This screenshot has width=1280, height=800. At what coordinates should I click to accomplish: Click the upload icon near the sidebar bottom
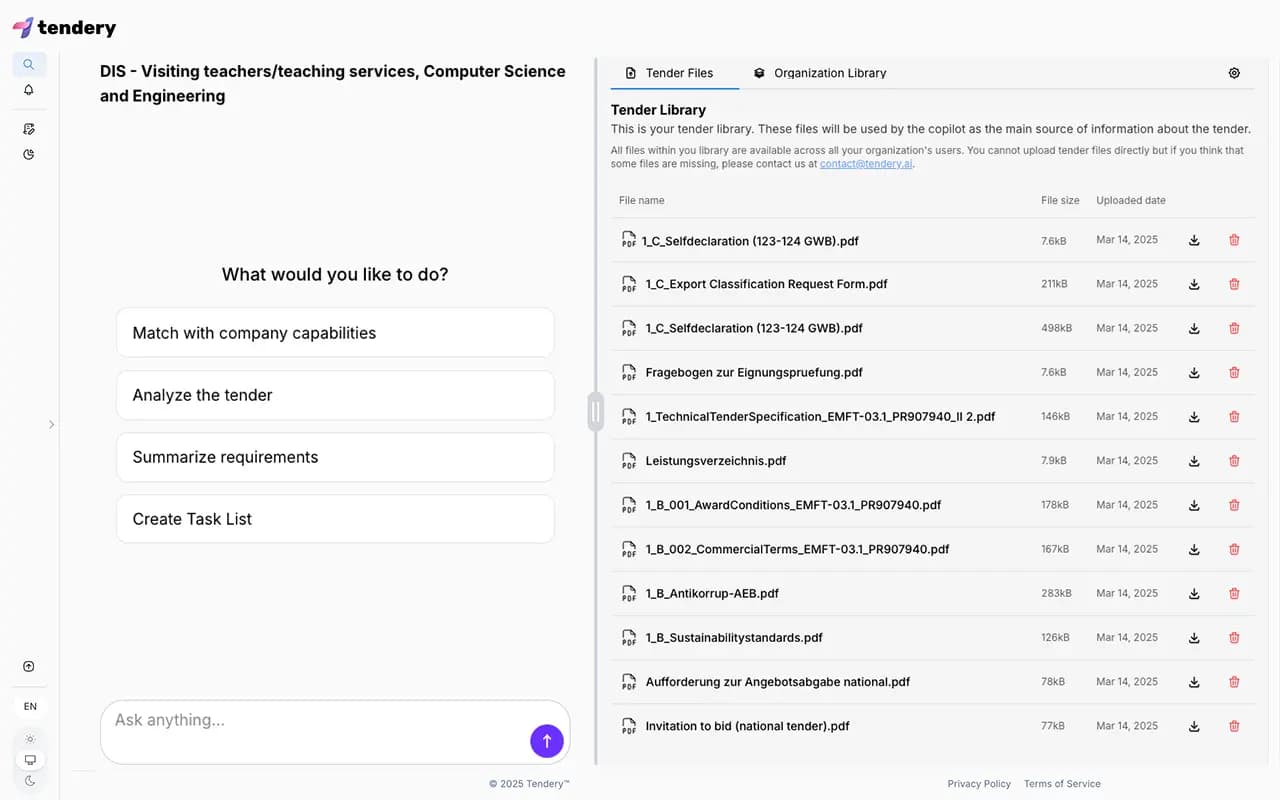click(29, 666)
